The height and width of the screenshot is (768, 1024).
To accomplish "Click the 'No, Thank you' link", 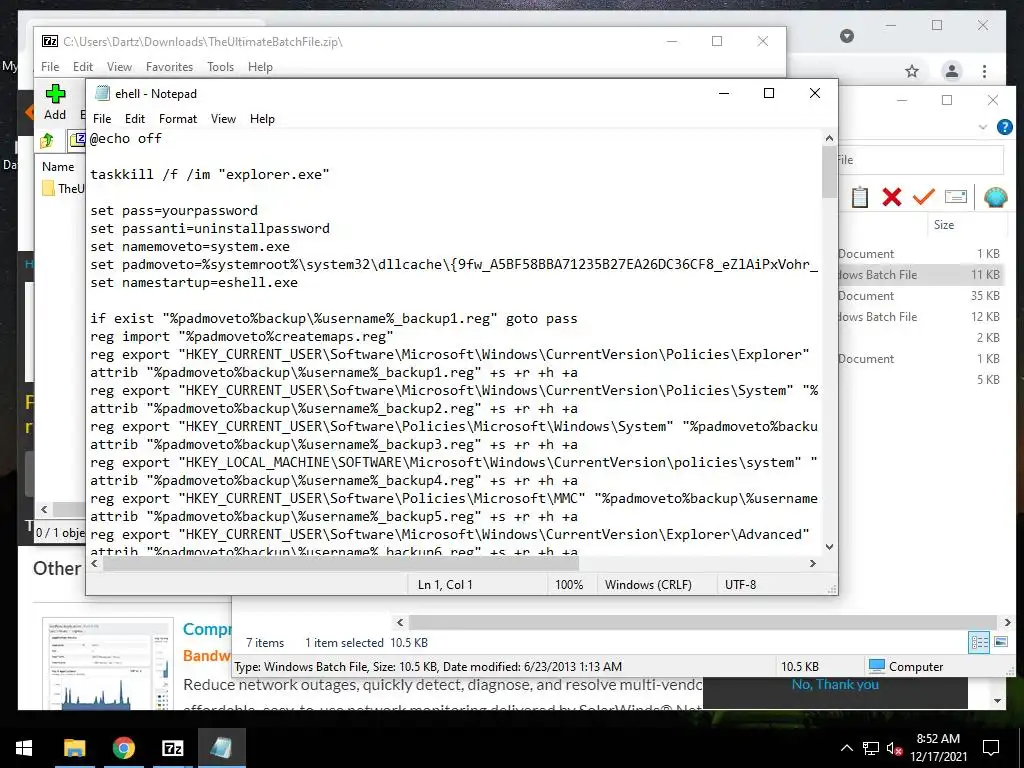I will [x=835, y=684].
